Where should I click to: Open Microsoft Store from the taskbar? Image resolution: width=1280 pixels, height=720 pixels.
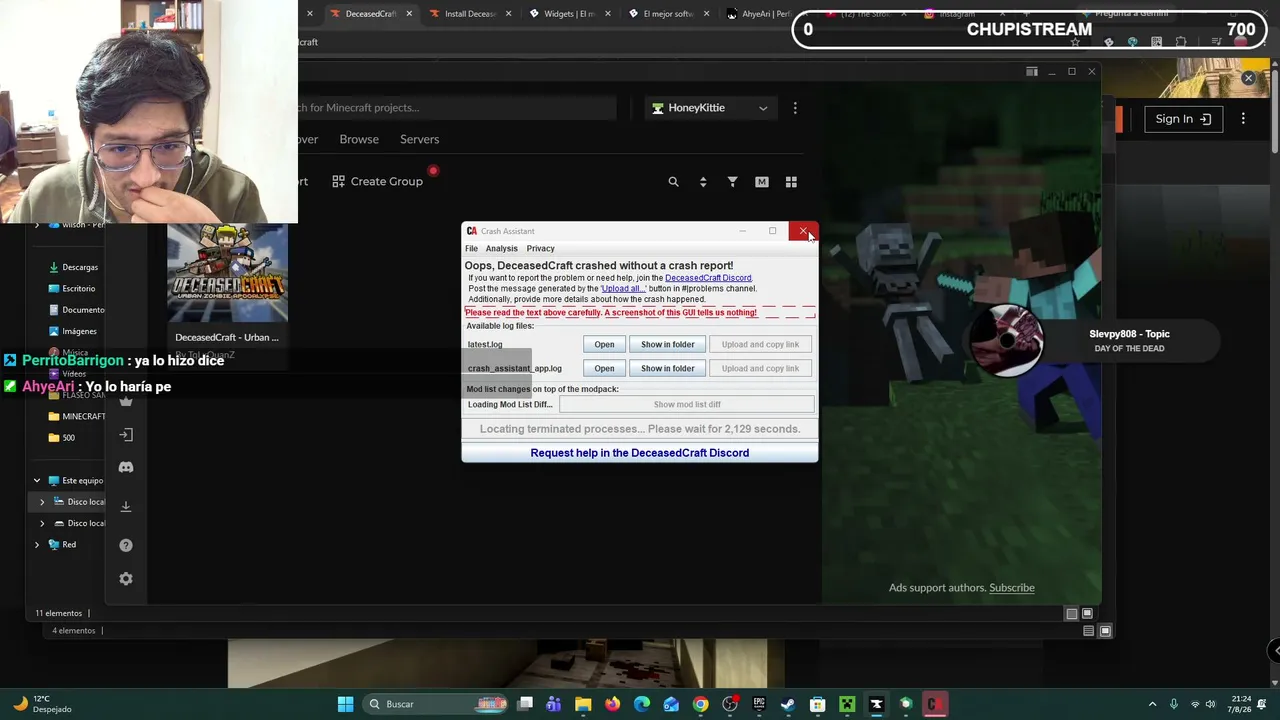[x=817, y=704]
